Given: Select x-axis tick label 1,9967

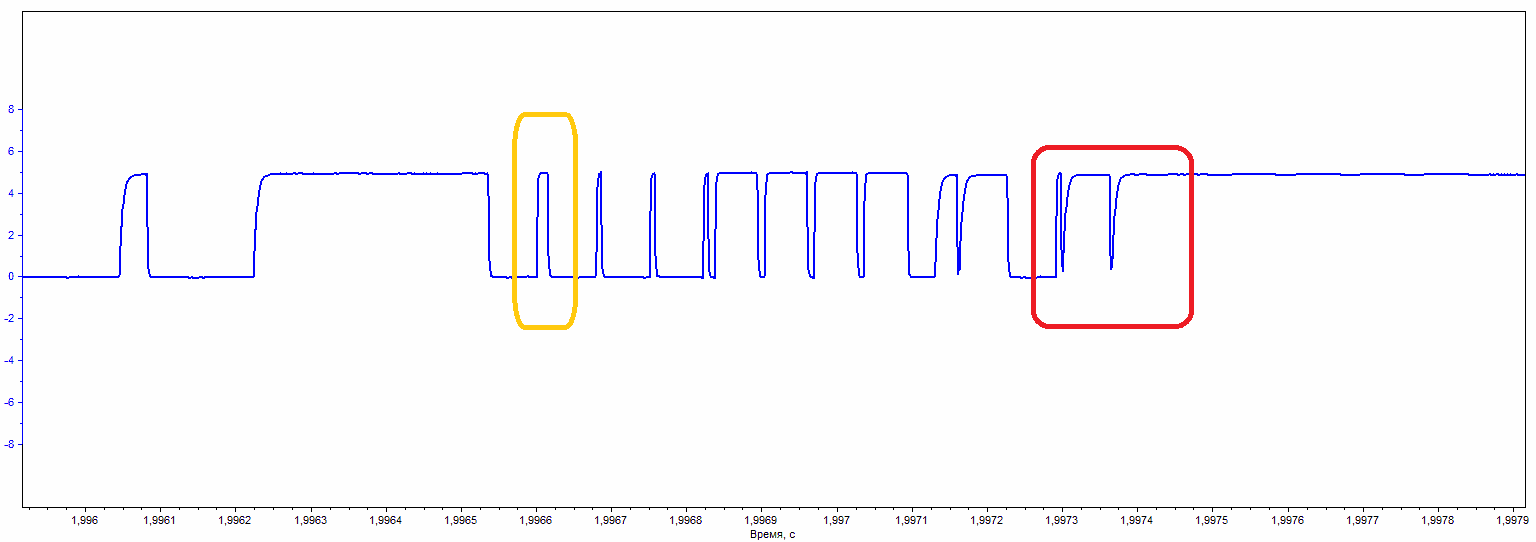Looking at the screenshot, I should (609, 521).
